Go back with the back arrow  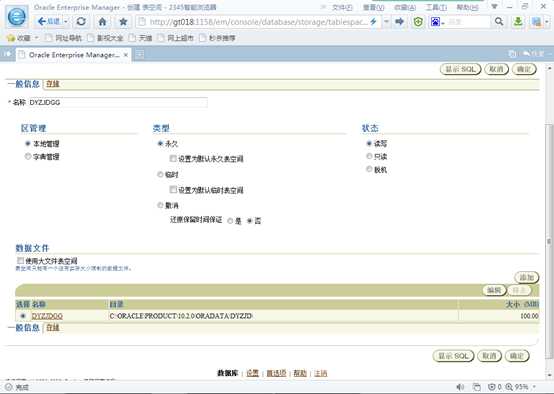click(x=48, y=22)
